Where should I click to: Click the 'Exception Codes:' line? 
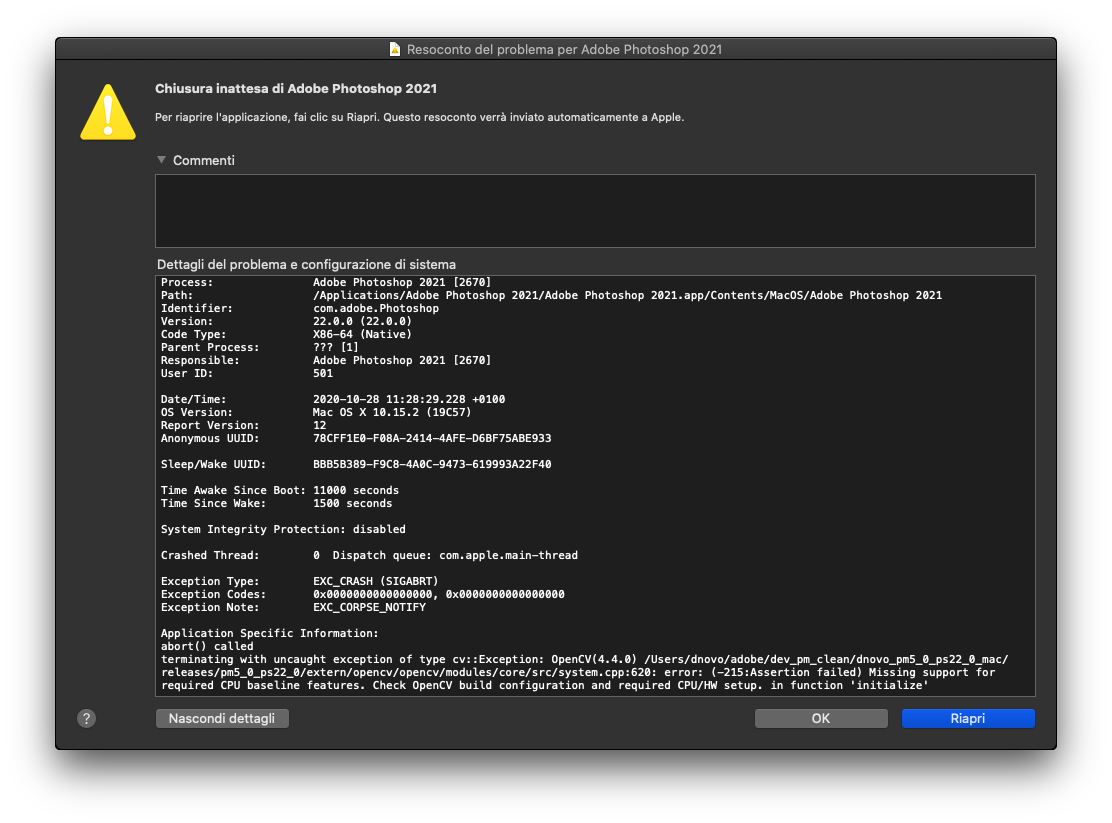pos(362,595)
